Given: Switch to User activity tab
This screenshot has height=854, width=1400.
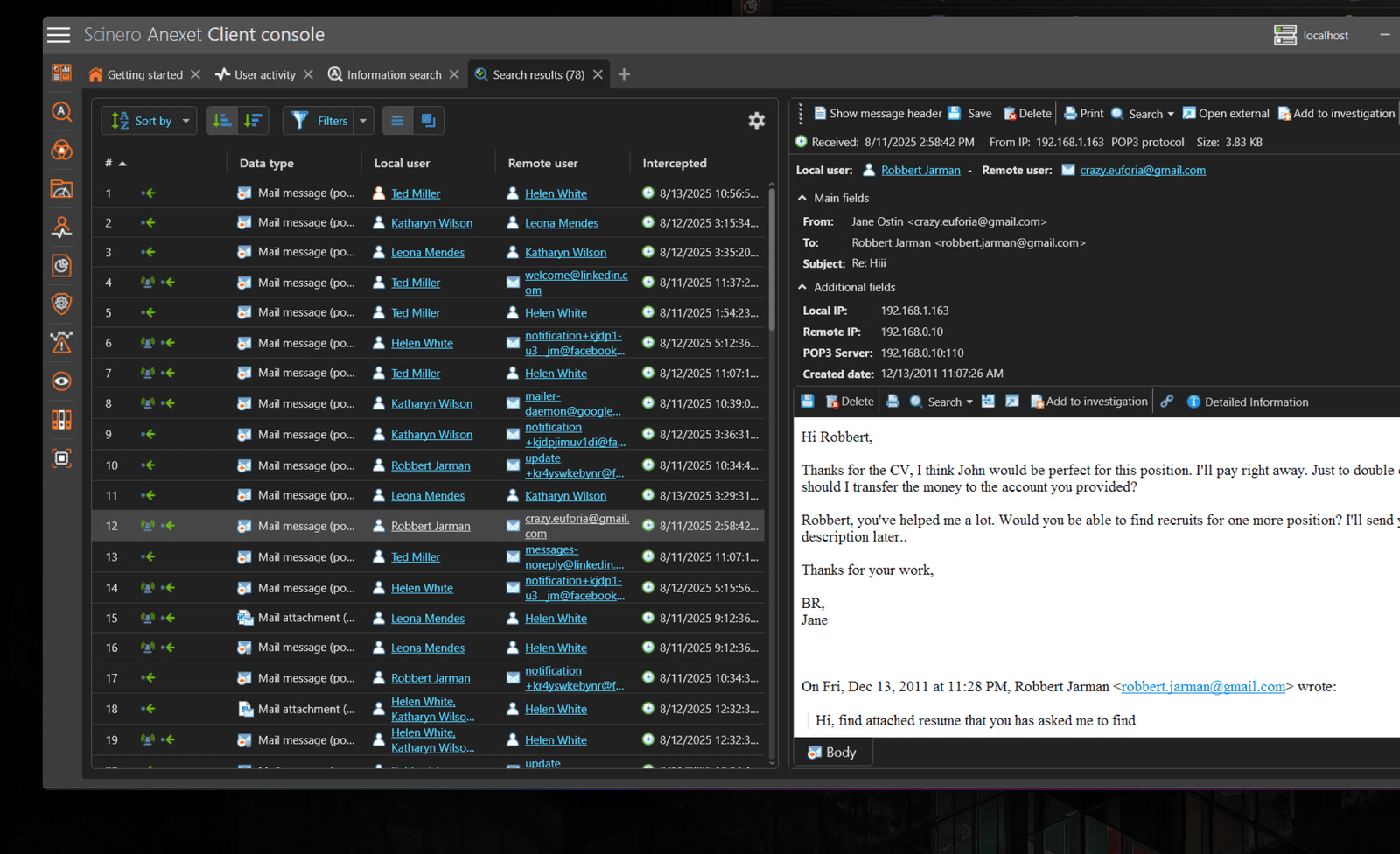Looking at the screenshot, I should pyautogui.click(x=256, y=75).
